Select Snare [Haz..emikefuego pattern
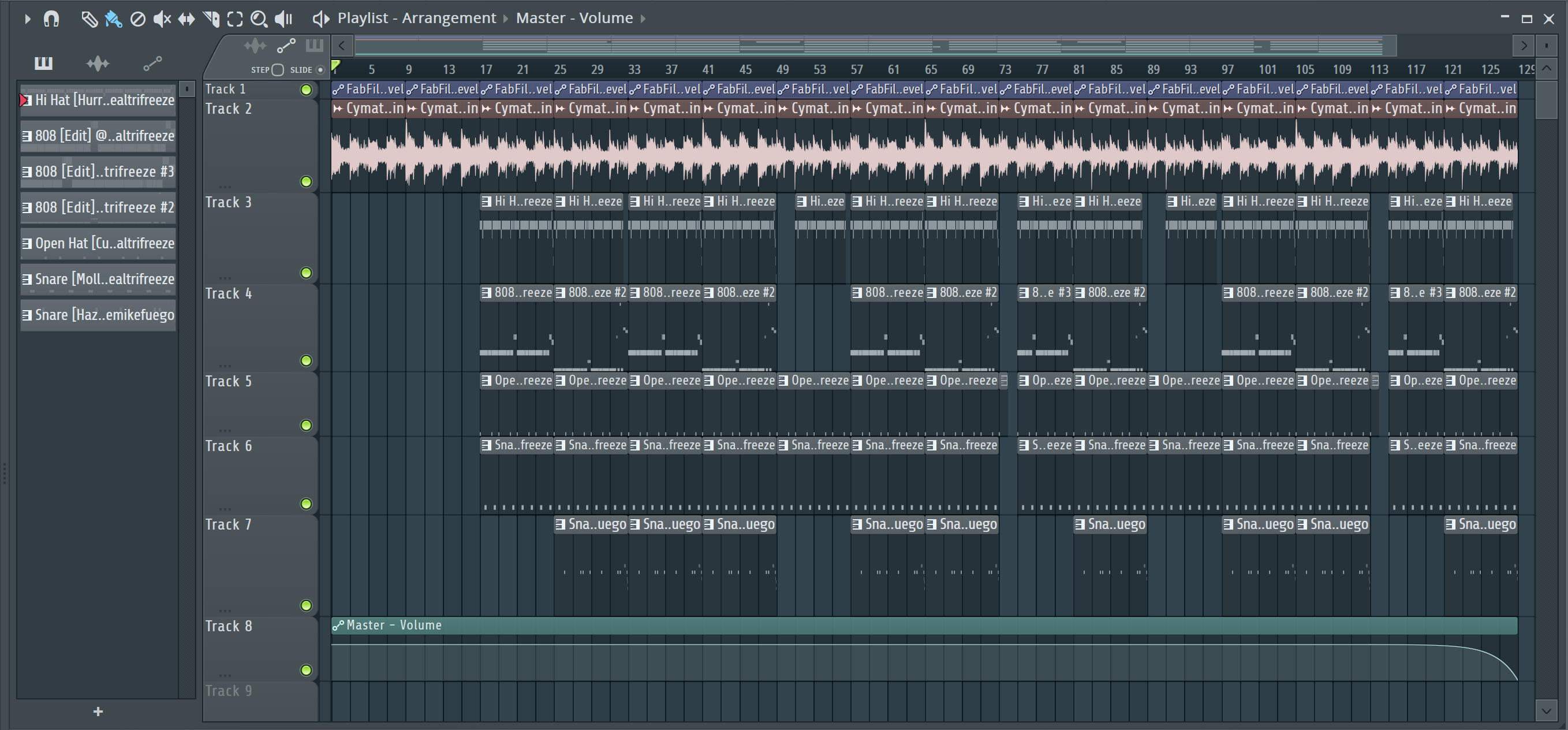 [x=98, y=315]
